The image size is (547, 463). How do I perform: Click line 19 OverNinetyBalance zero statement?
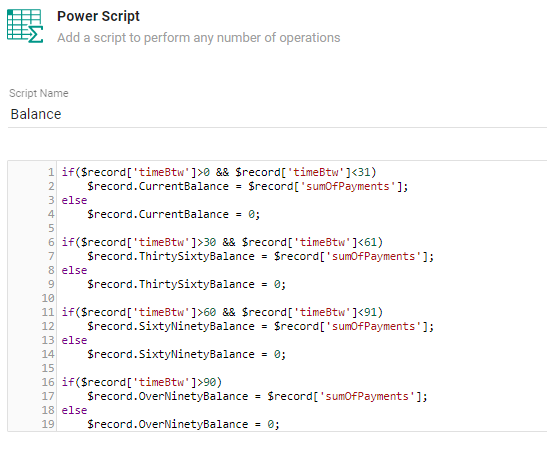pyautogui.click(x=183, y=424)
